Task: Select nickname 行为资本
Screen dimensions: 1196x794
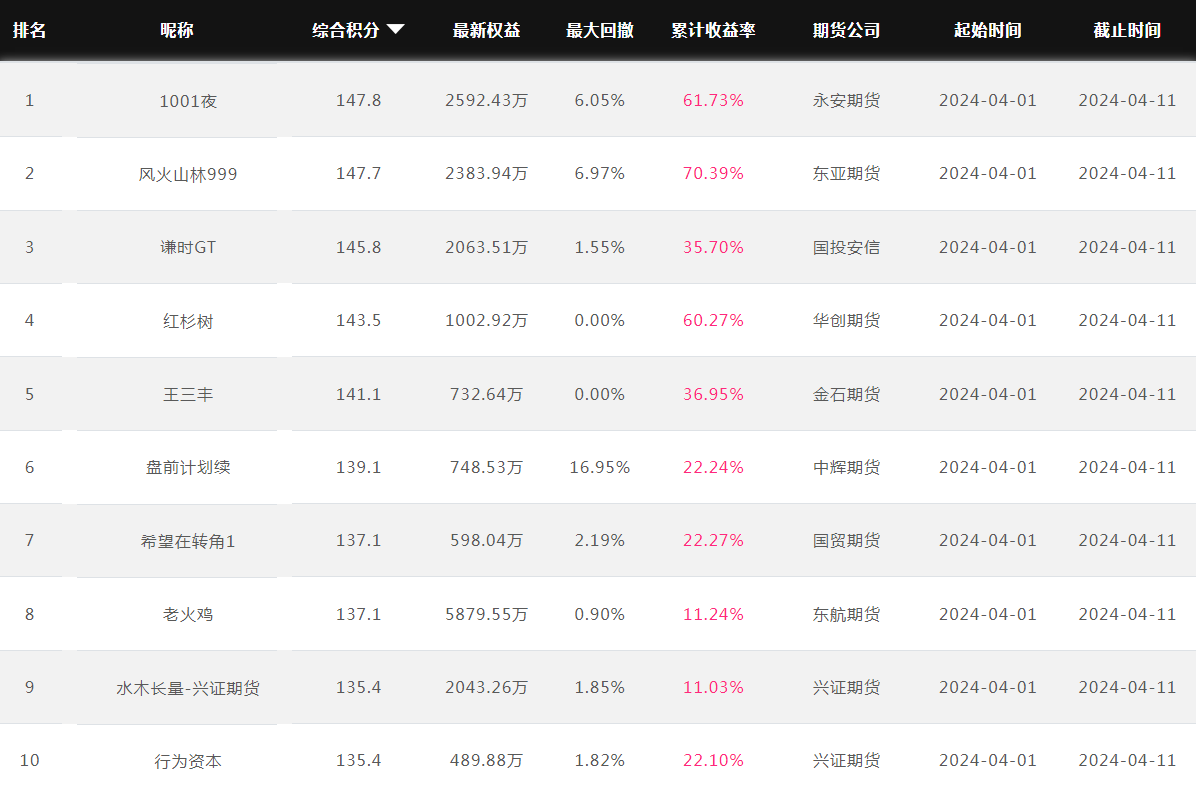Action: pyautogui.click(x=188, y=761)
